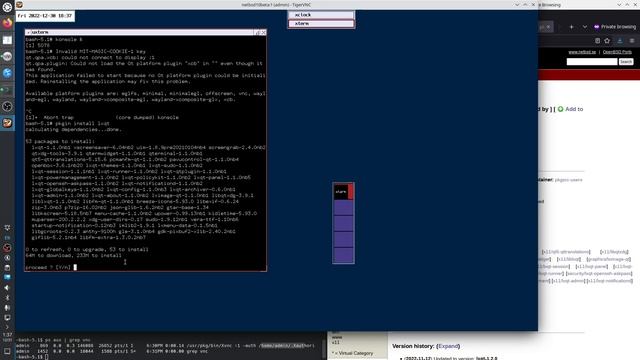Open the OpenBSD Ports link

617,52
